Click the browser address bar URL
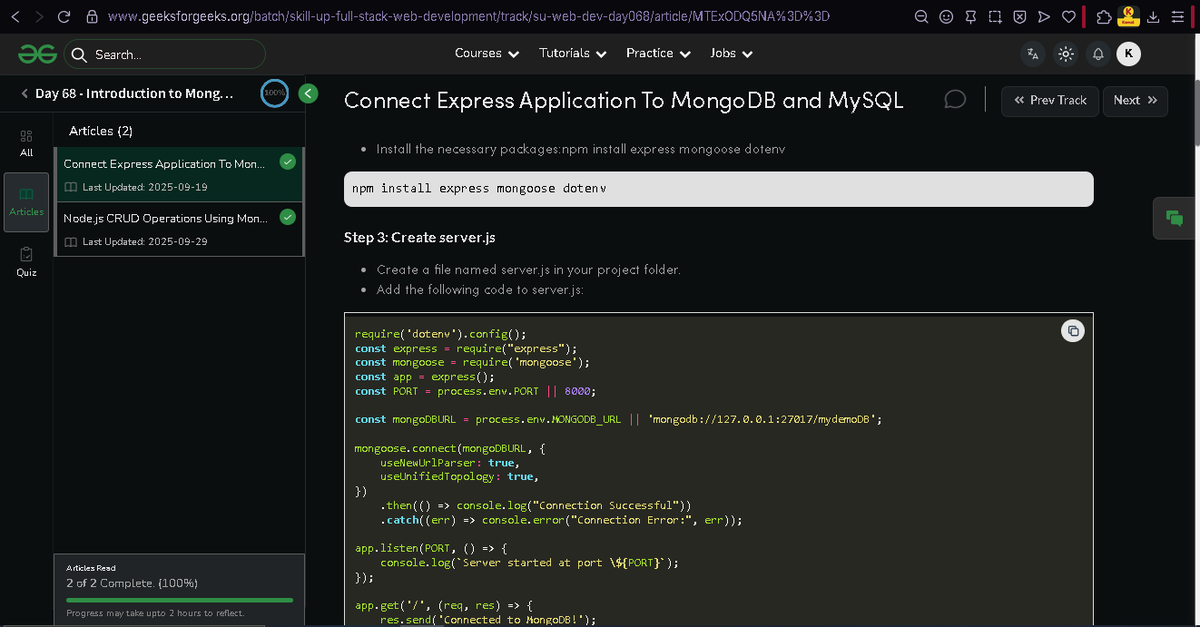 point(468,17)
